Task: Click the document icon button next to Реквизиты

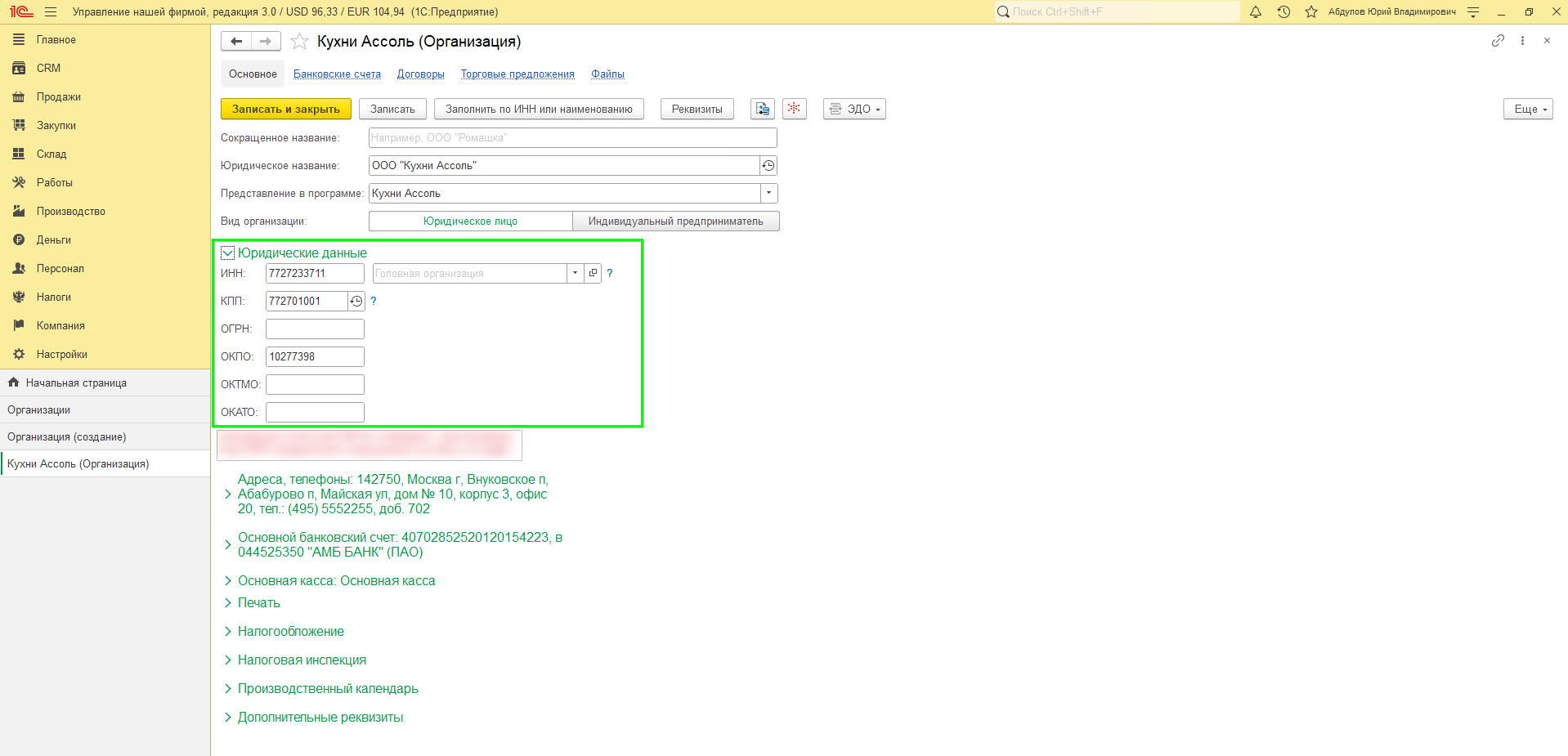Action: coord(763,109)
